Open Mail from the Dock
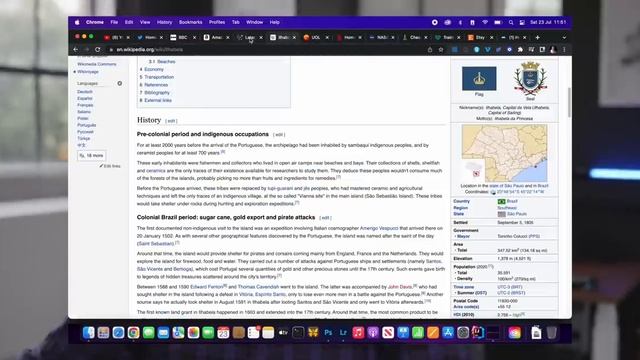Viewport: 640px width, 360px height. [163, 333]
